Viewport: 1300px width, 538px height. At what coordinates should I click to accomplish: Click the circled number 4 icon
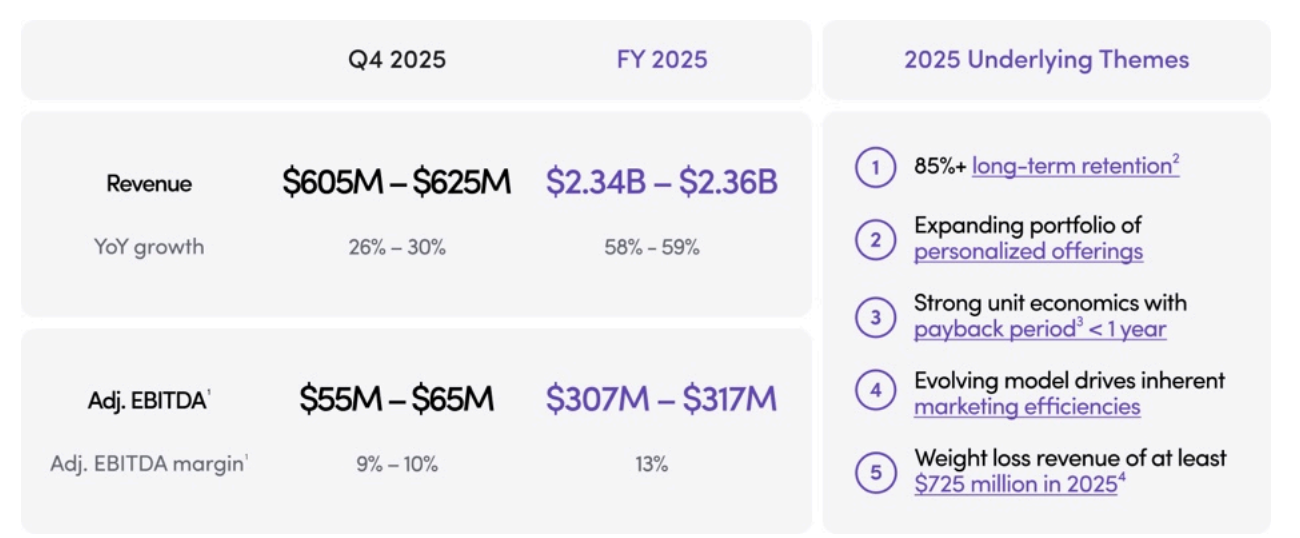[x=875, y=392]
